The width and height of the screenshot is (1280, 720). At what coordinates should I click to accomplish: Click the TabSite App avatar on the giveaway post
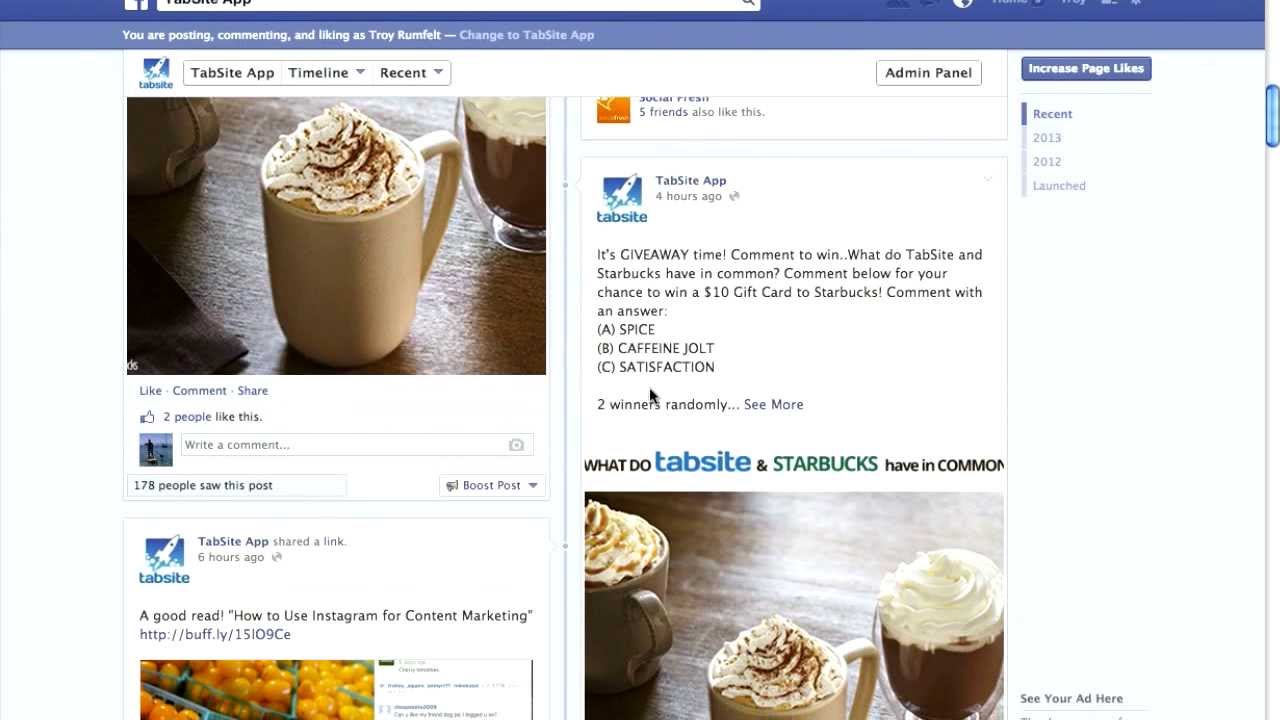click(622, 198)
